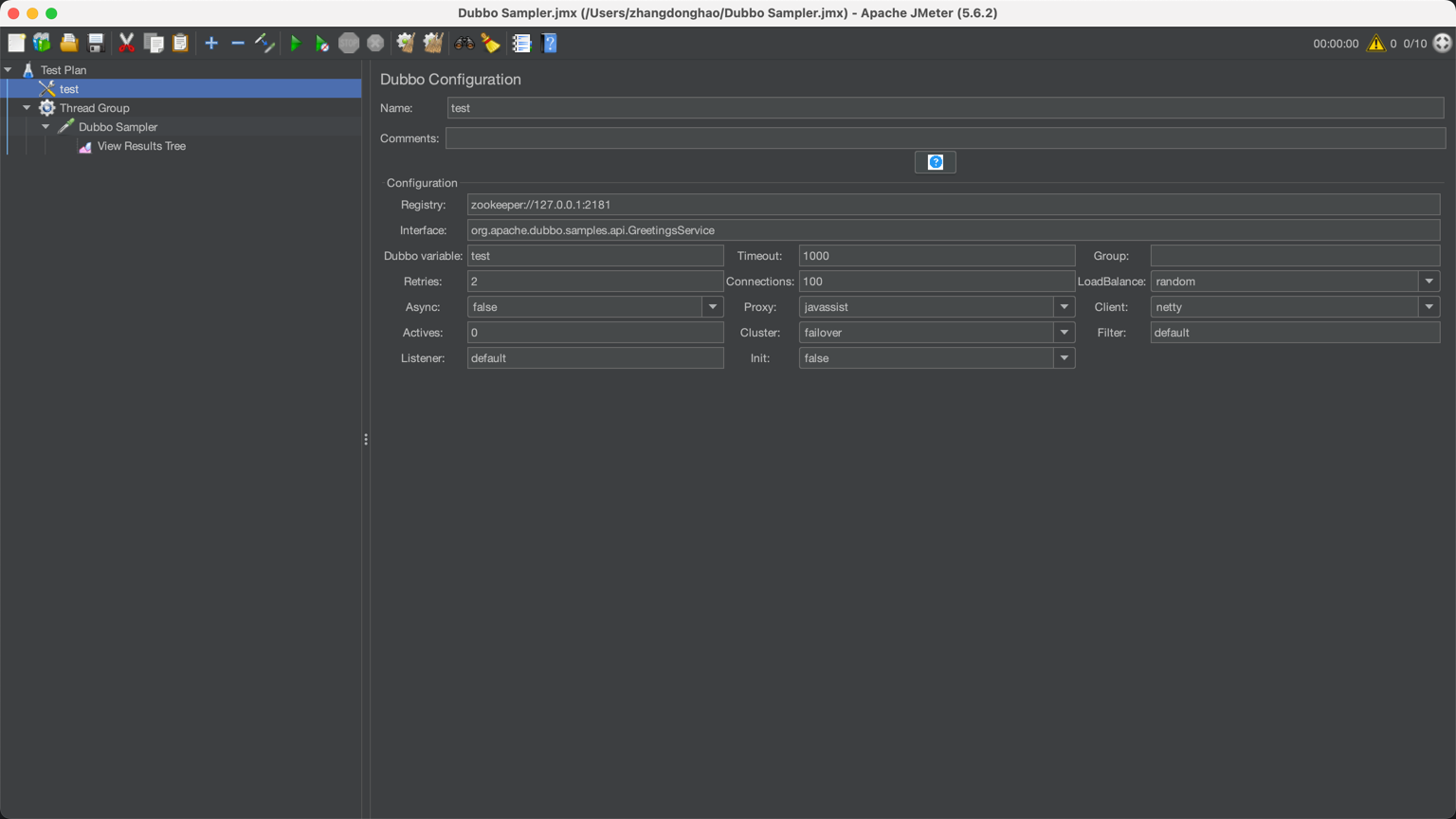Click the Interface field
1456x819 pixels.
click(954, 230)
